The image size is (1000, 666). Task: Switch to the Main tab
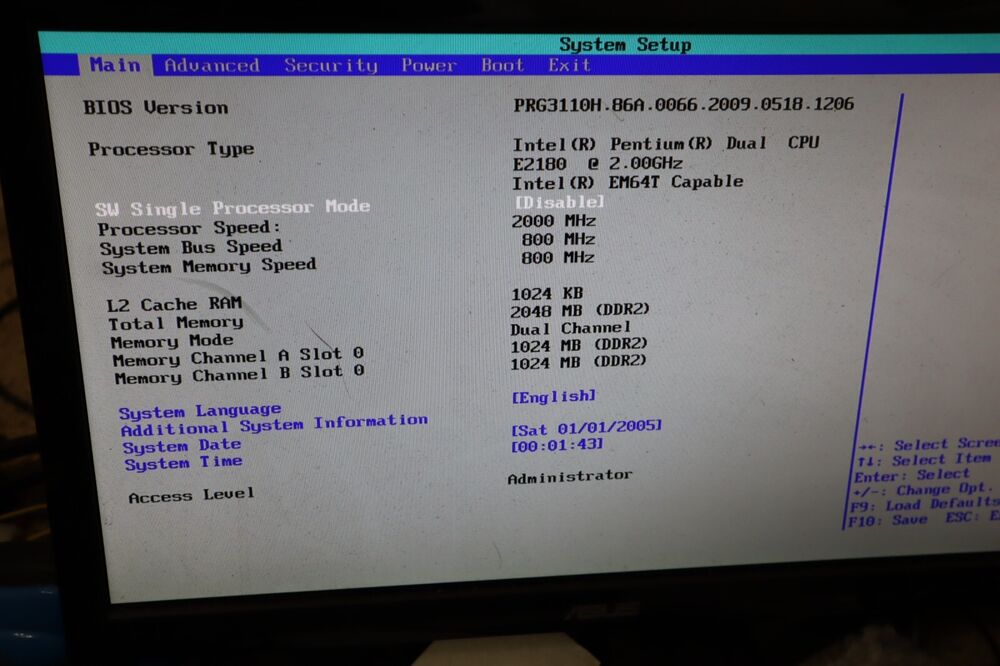[115, 65]
